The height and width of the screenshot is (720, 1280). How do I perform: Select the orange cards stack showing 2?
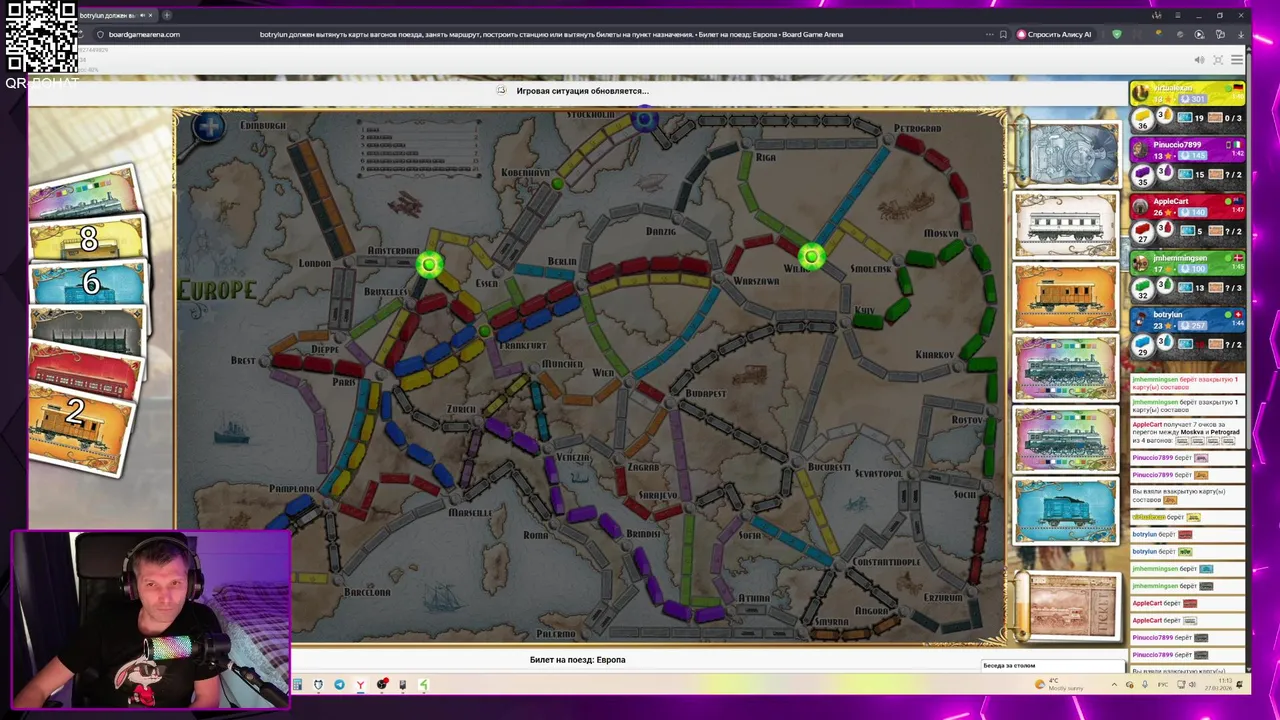coord(80,428)
